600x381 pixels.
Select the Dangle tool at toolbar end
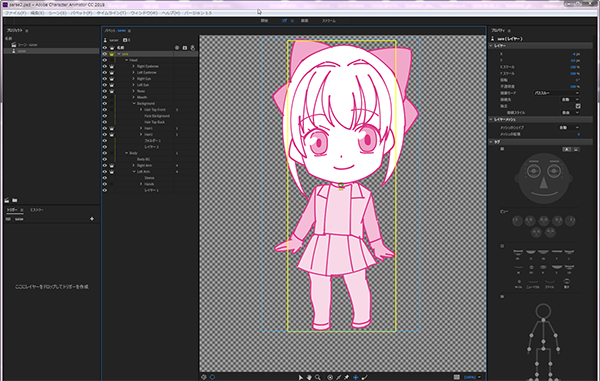[x=364, y=377]
